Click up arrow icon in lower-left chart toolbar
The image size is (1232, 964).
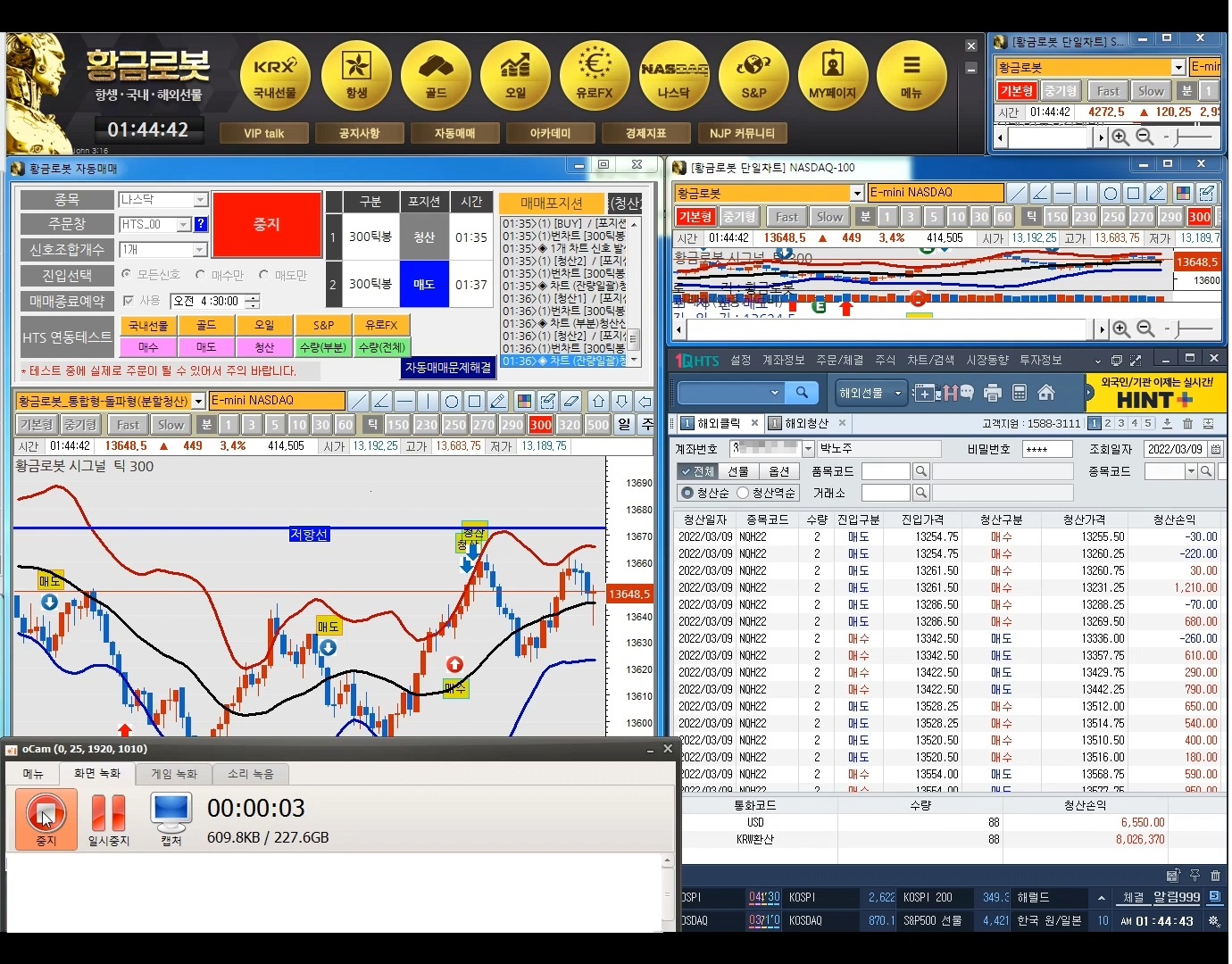tap(599, 401)
